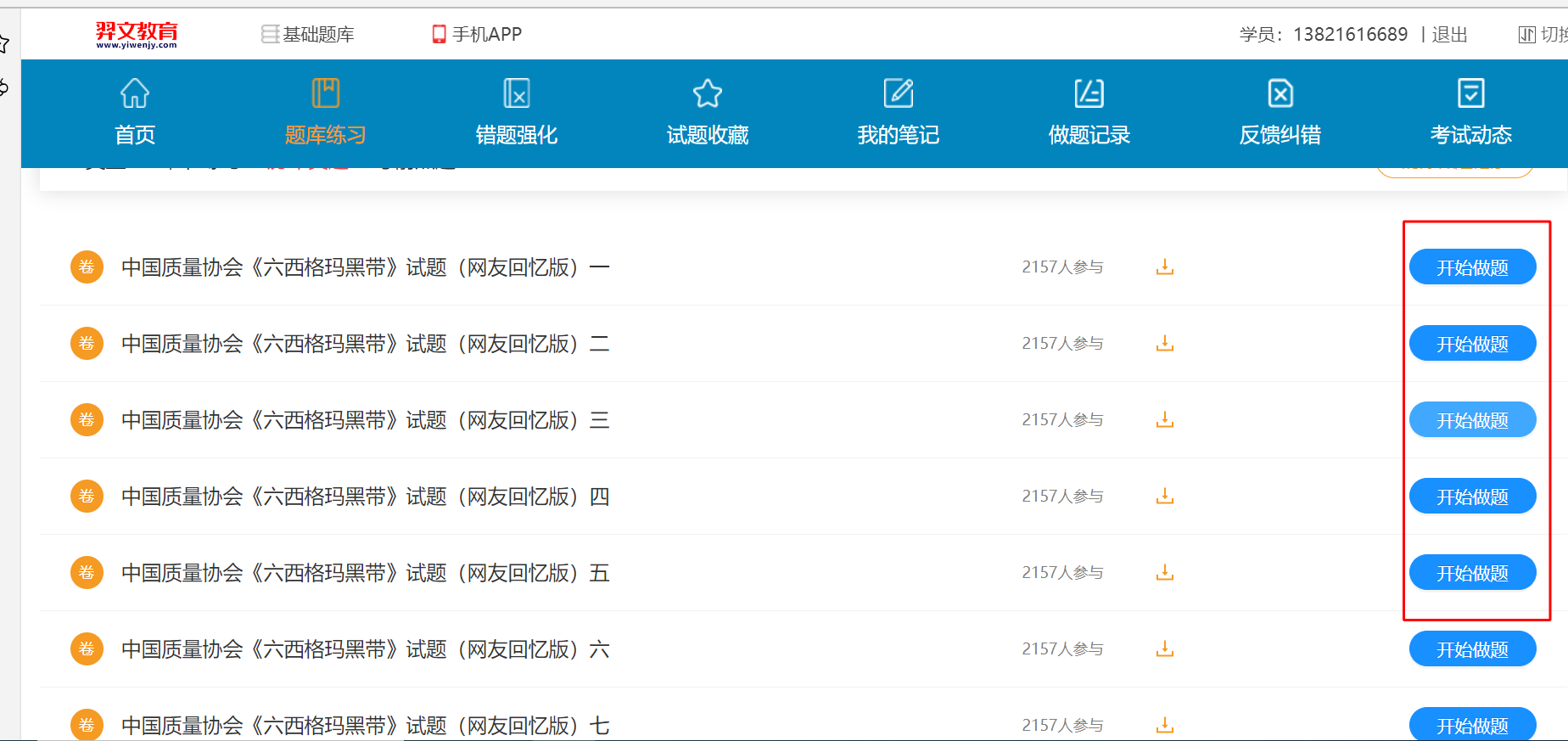Open exam title 六西格玛黑带 试题 二

[x=365, y=344]
